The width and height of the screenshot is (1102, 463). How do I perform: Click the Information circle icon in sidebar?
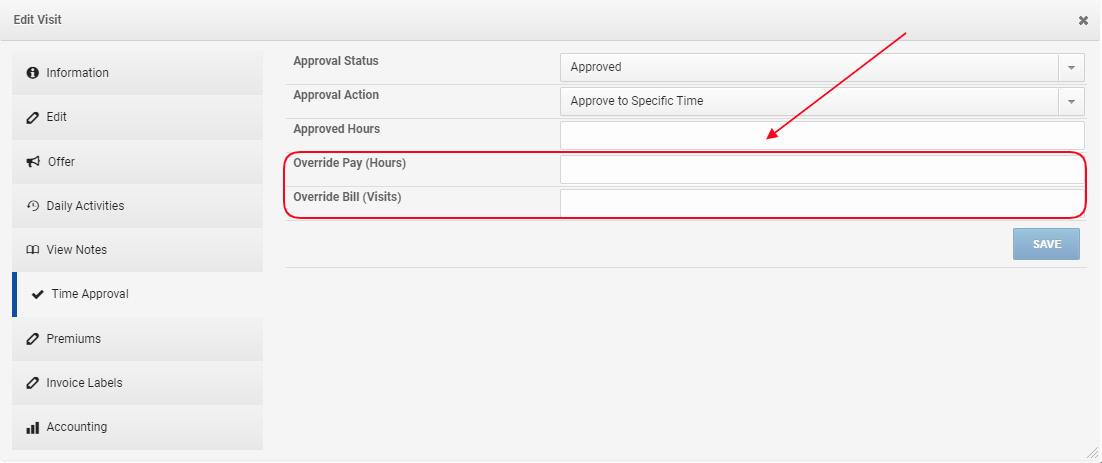[x=32, y=73]
